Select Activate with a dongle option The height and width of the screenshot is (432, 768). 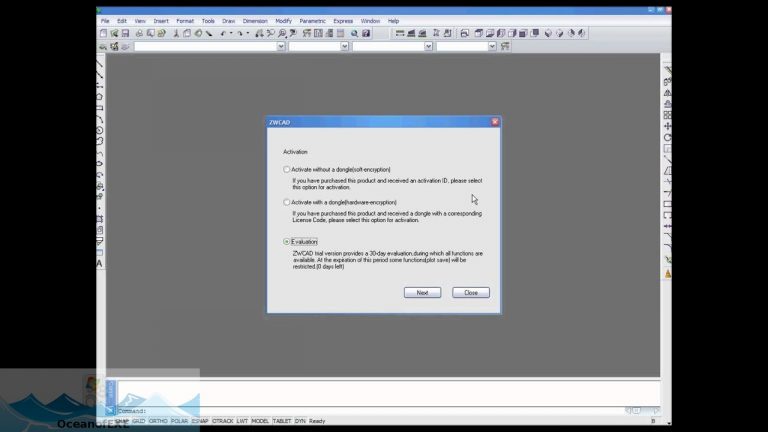tap(287, 202)
